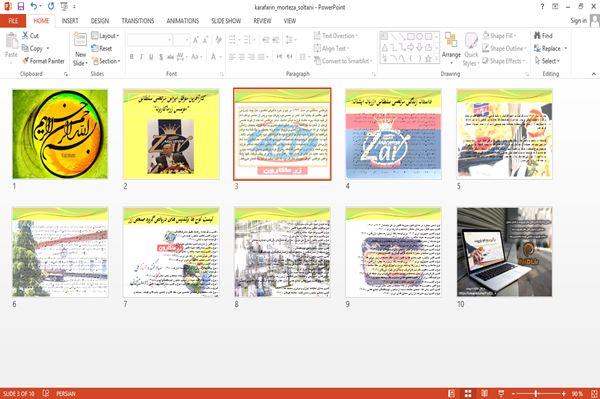The height and width of the screenshot is (399, 600).
Task: Select slide 7 thumbnail
Action: click(x=171, y=252)
